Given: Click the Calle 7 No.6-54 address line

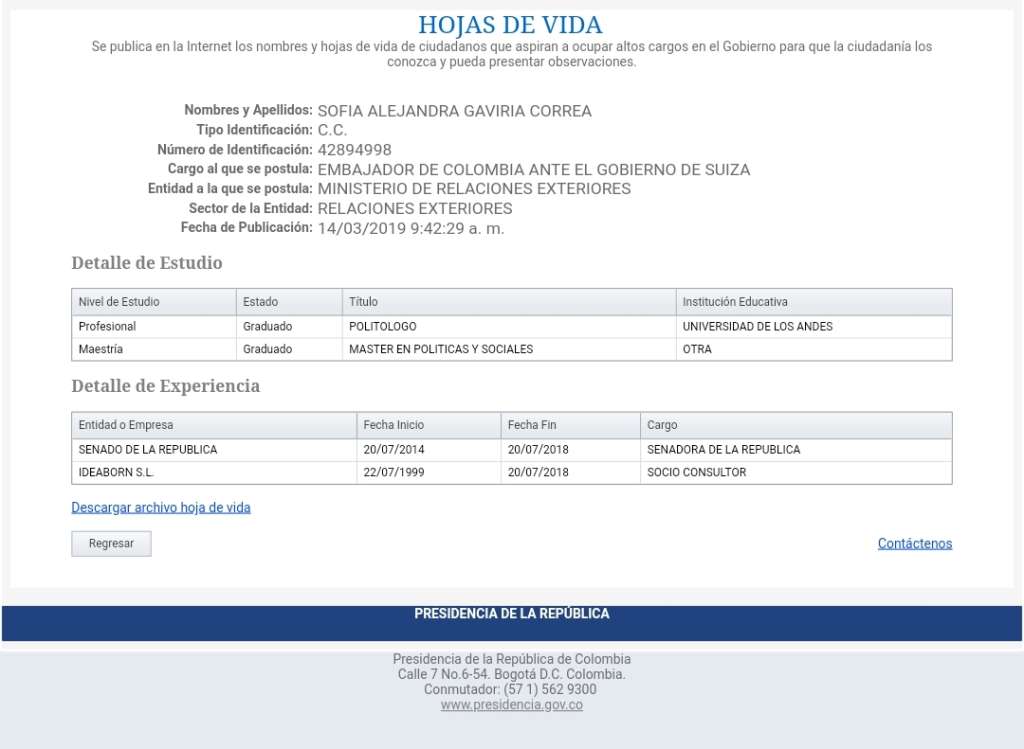Looking at the screenshot, I should [x=511, y=674].
